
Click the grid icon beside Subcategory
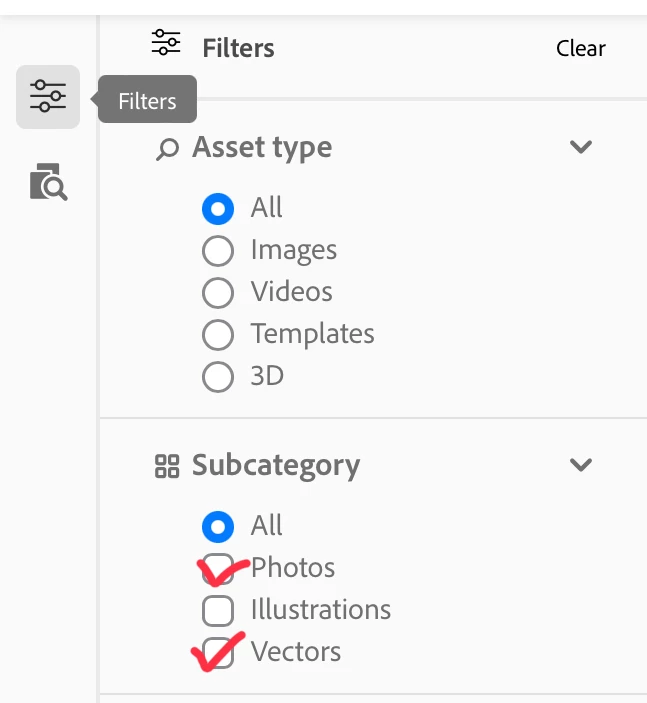167,466
